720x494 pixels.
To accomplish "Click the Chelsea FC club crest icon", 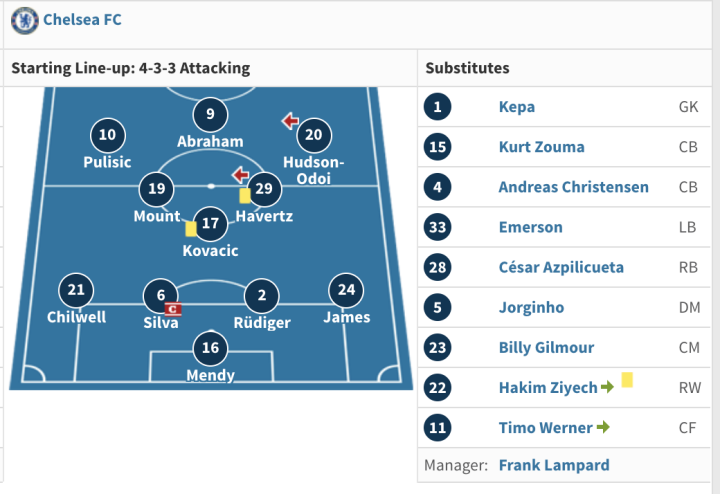I will click(x=25, y=20).
